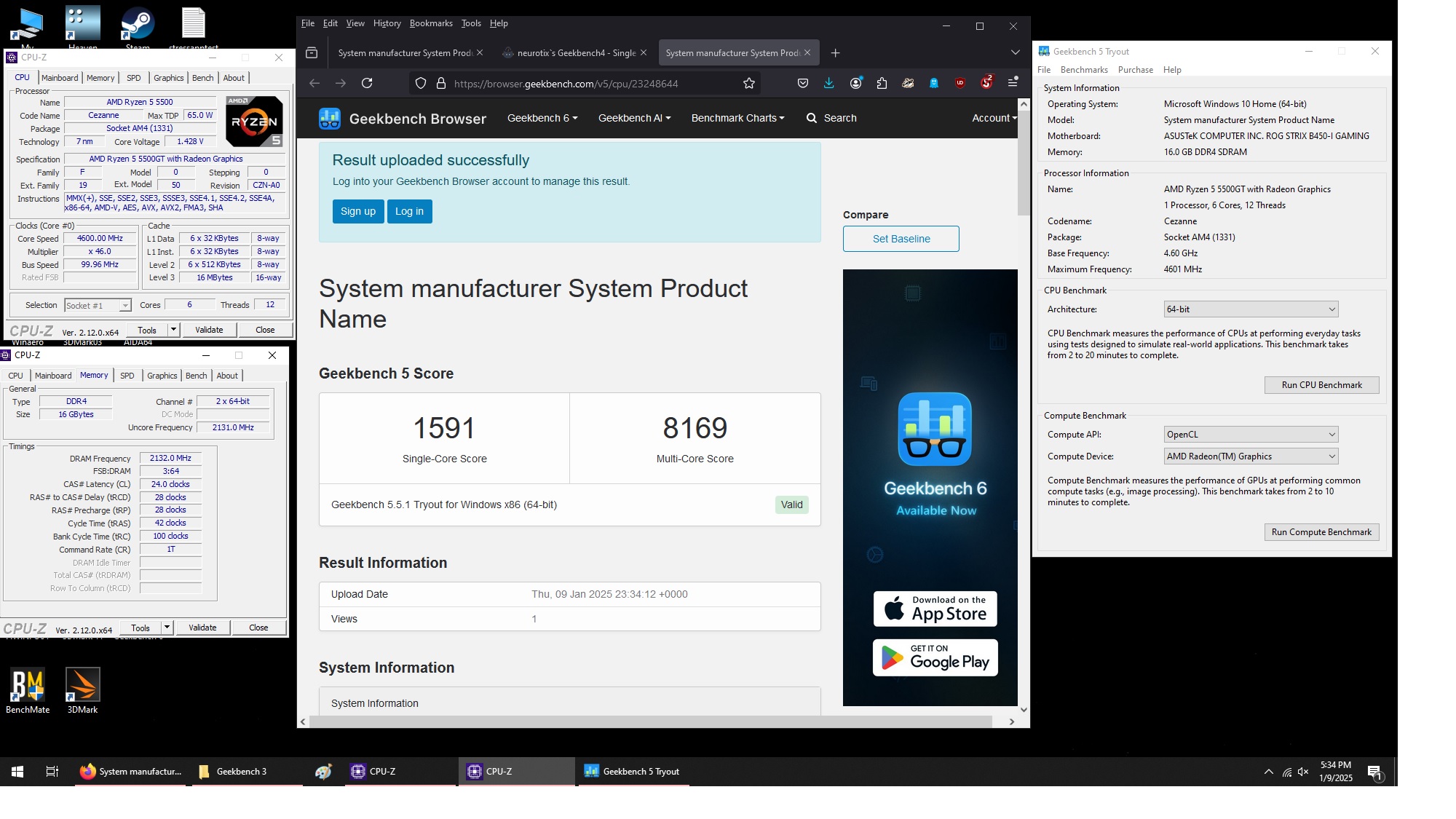This screenshot has height=819, width=1456.
Task: Open BenchMate desktop icon
Action: [x=28, y=691]
